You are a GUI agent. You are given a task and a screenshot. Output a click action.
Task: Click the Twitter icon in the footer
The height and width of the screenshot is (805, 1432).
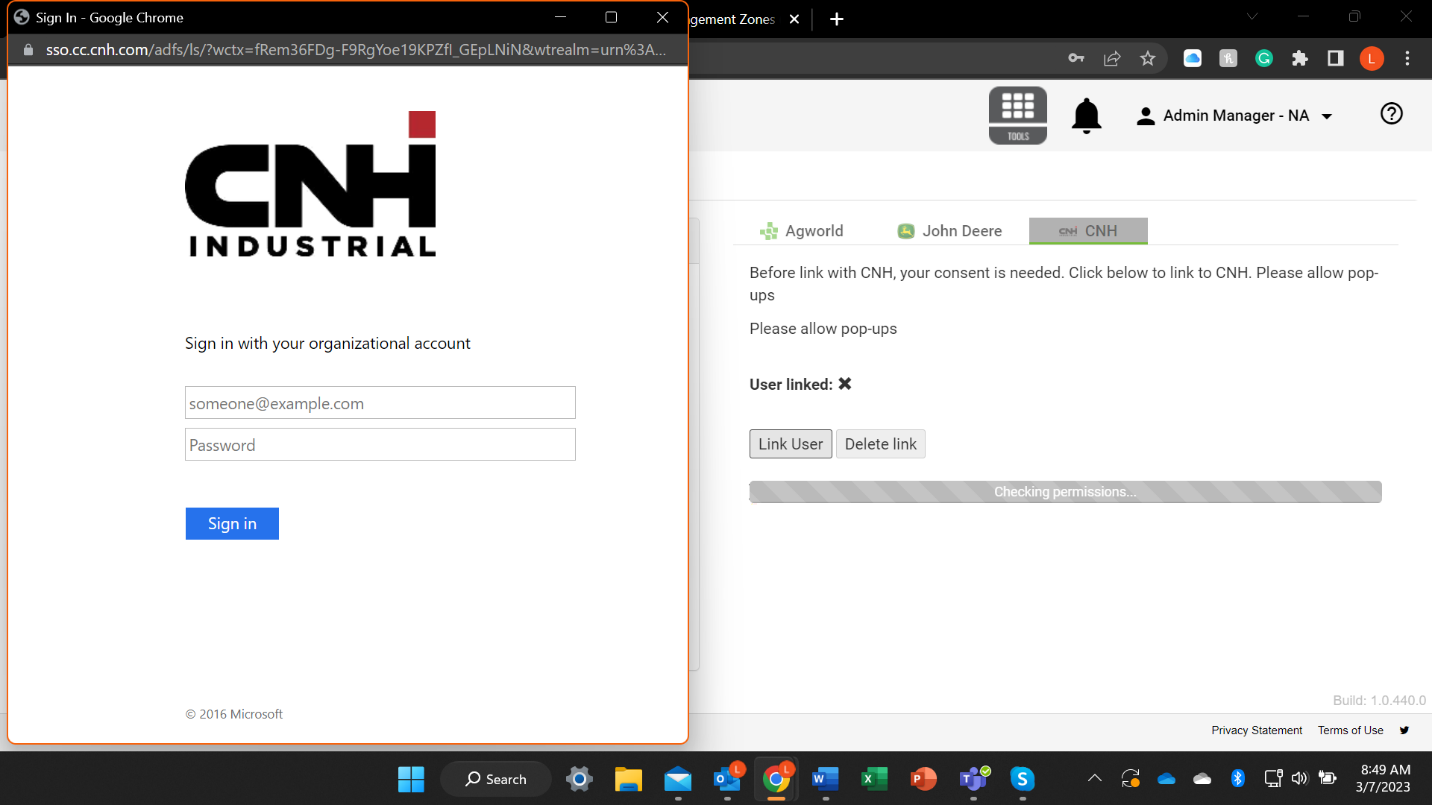tap(1404, 730)
